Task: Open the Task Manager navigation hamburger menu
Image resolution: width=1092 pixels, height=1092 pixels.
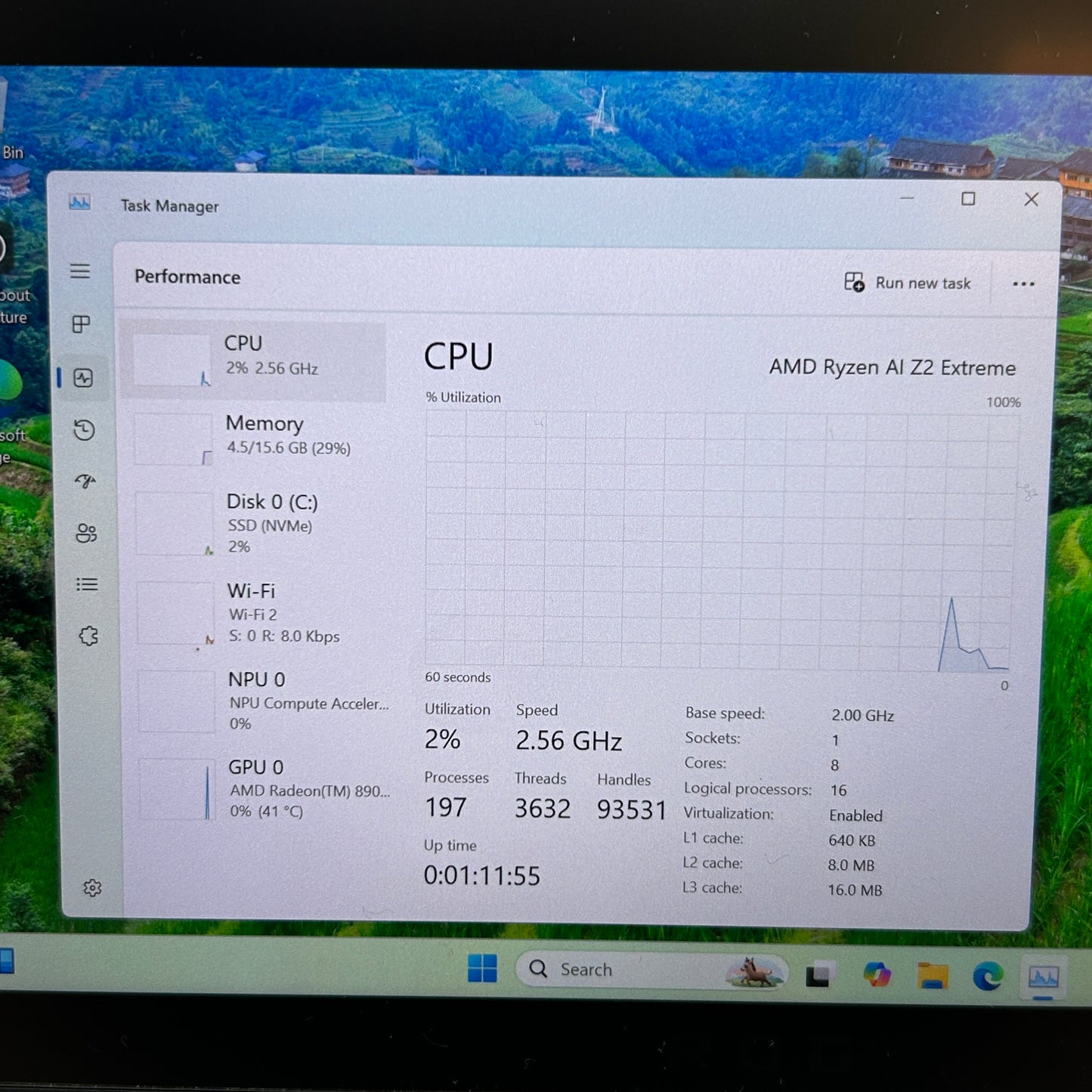Action: 80,271
